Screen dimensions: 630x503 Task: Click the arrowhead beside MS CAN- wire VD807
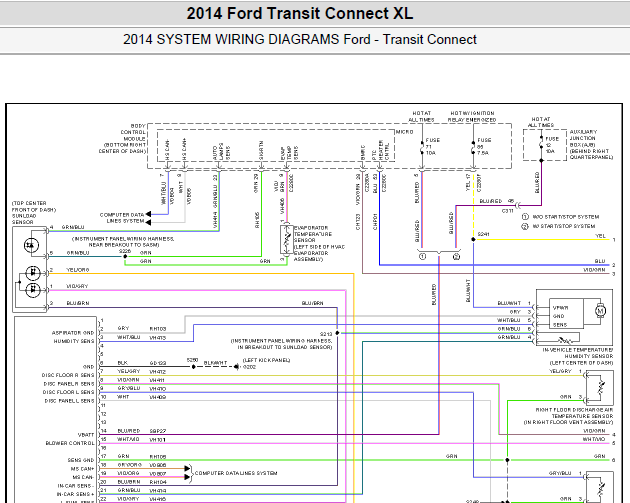tap(187, 477)
